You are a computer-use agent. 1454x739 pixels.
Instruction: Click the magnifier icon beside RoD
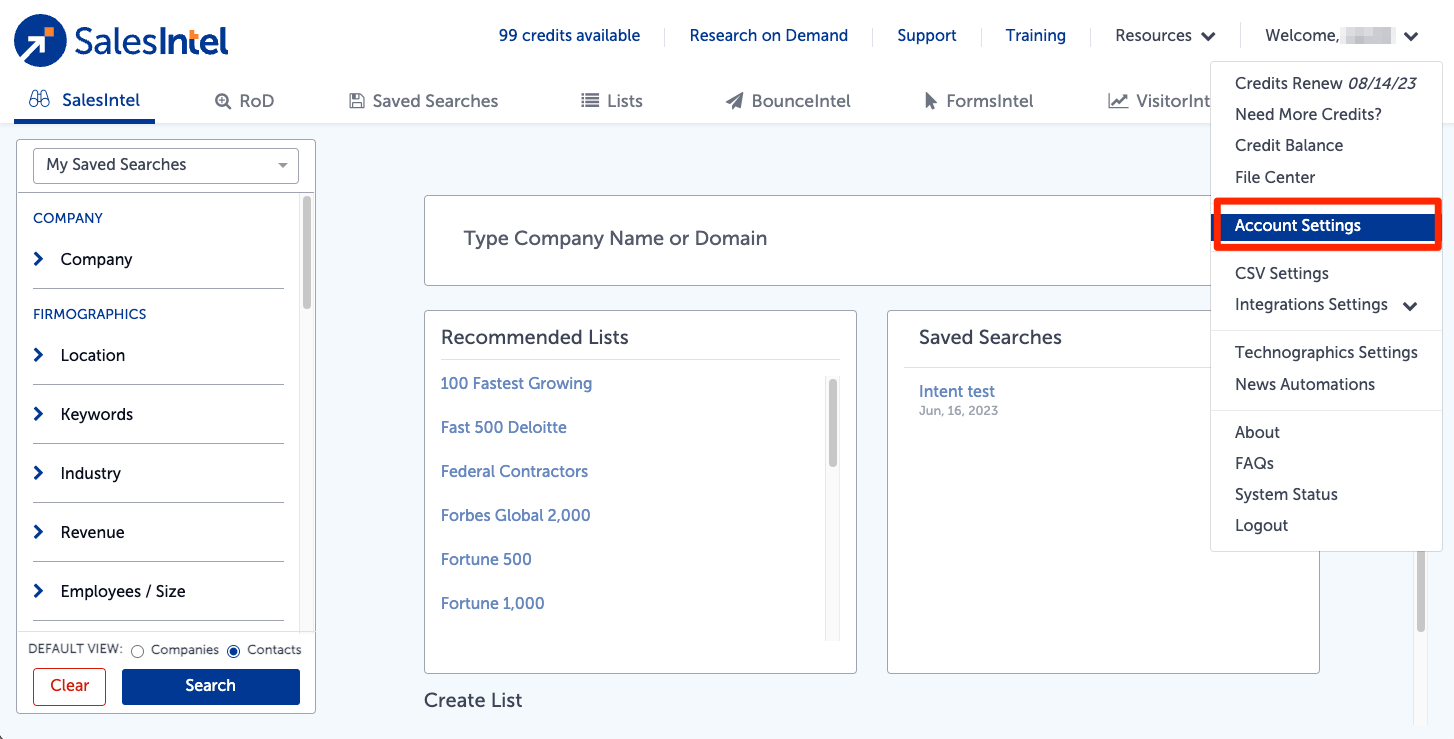tap(223, 101)
